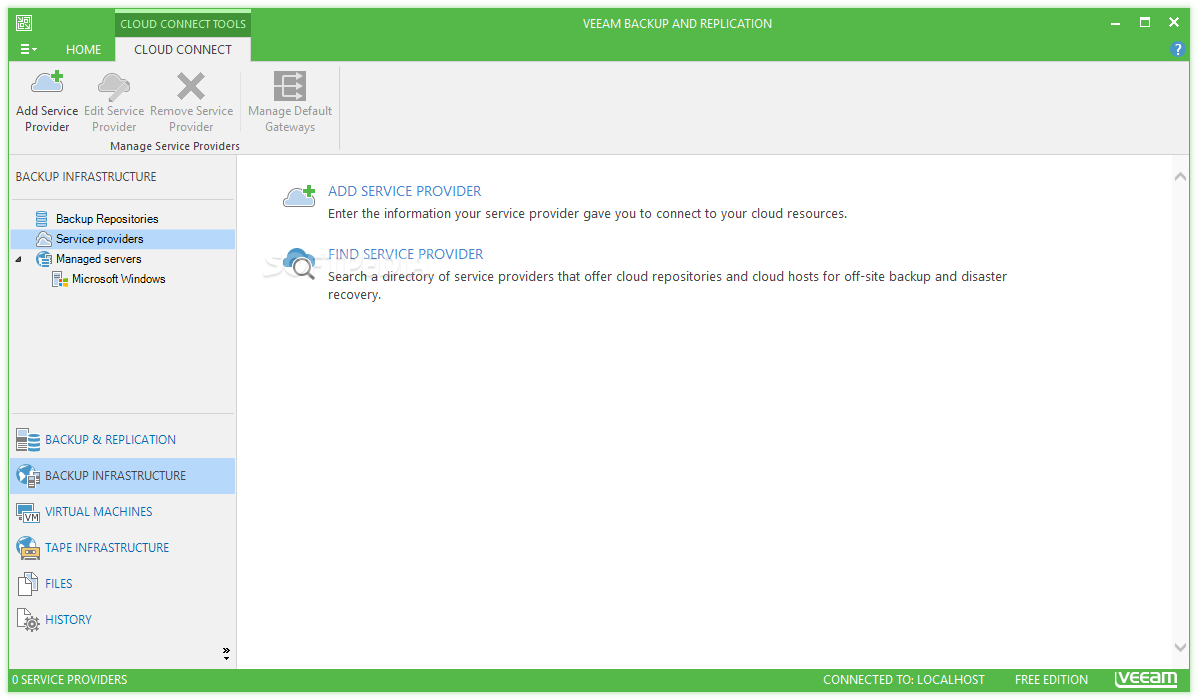The height and width of the screenshot is (700, 1198).
Task: Click the History gear document icon
Action: 28,620
